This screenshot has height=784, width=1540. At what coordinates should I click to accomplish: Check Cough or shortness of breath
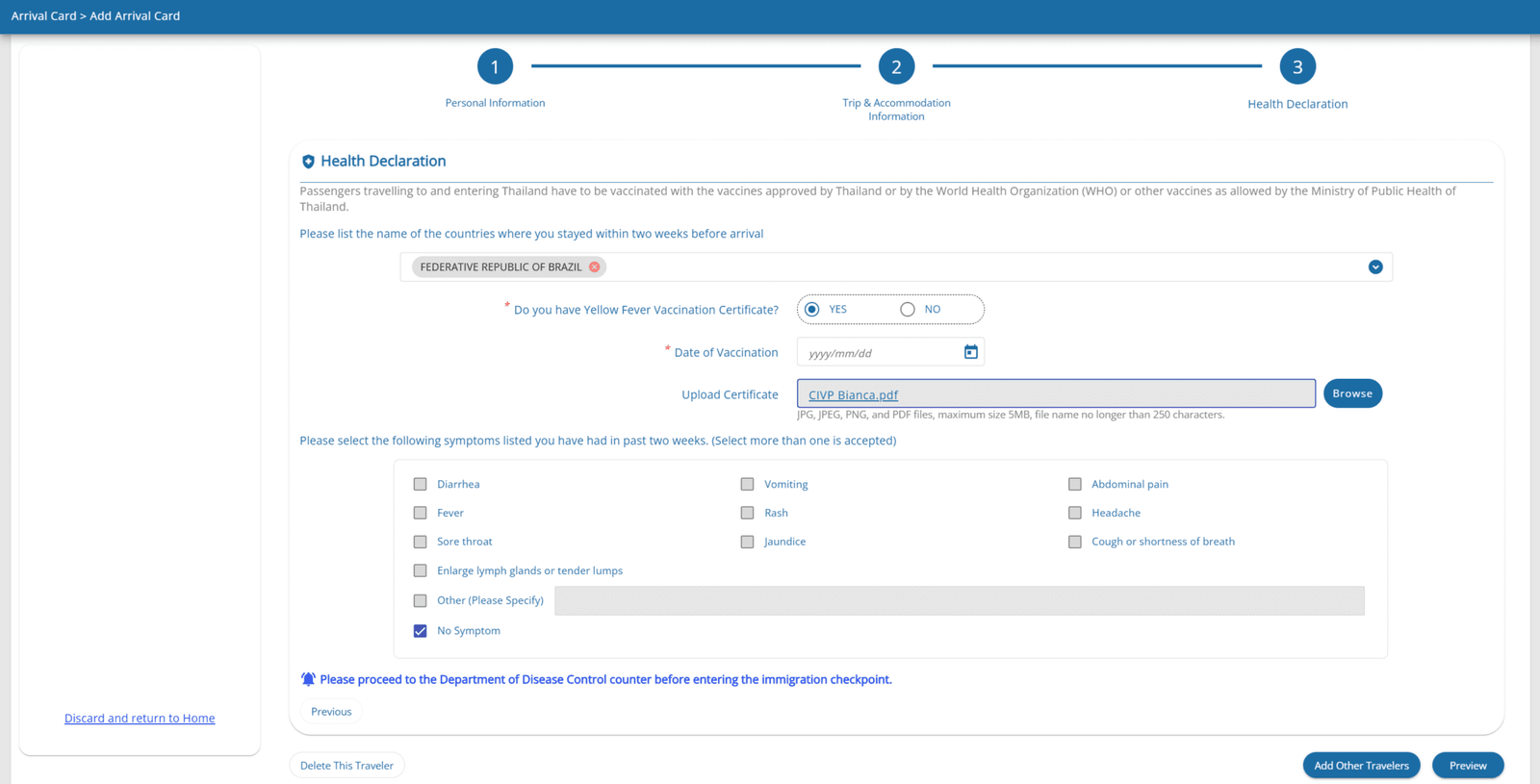1075,542
